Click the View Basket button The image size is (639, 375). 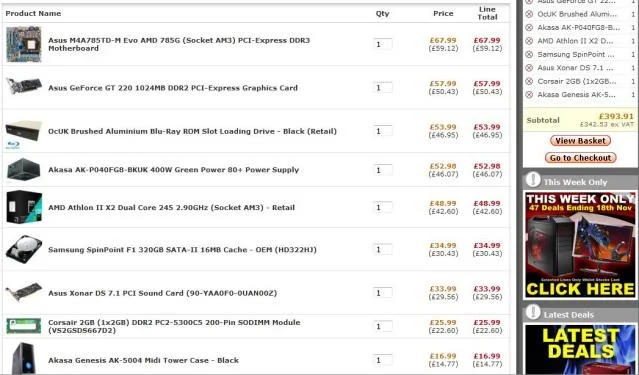(580, 141)
